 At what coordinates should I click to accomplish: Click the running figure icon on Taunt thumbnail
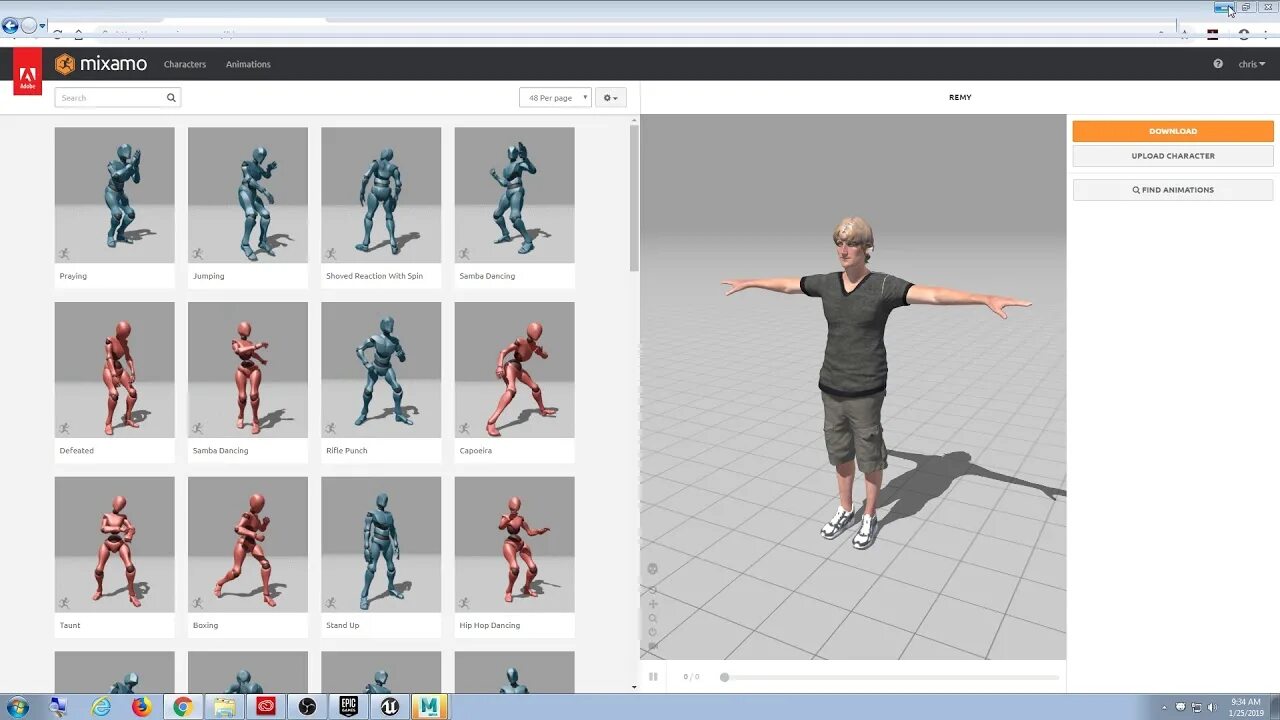(x=64, y=603)
